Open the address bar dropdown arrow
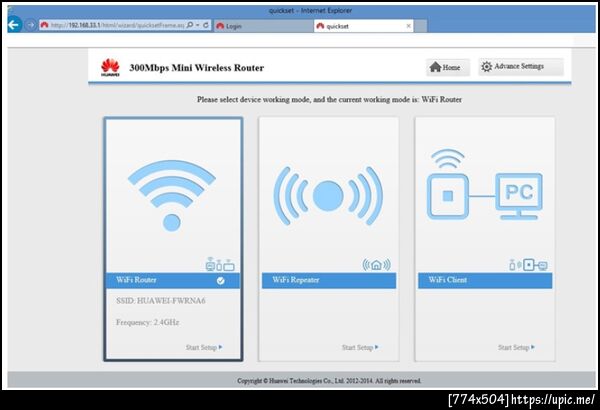This screenshot has height=410, width=600. coord(198,25)
